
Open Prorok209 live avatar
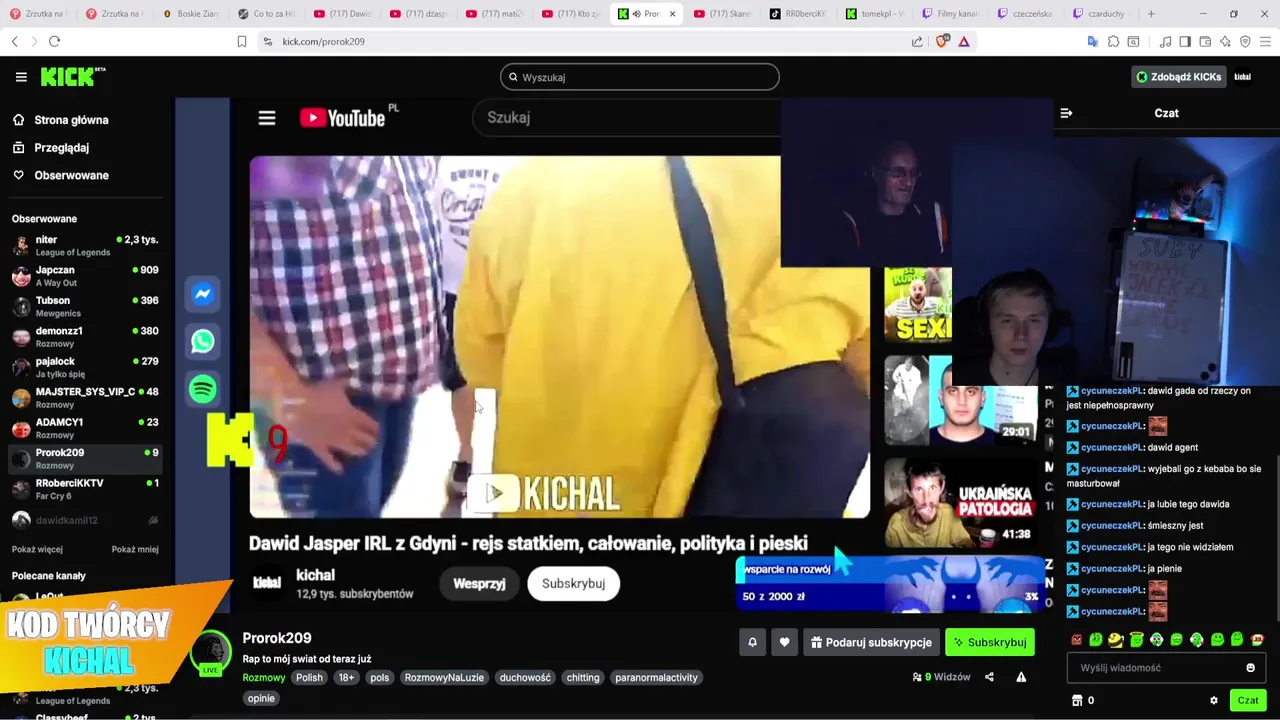(211, 653)
